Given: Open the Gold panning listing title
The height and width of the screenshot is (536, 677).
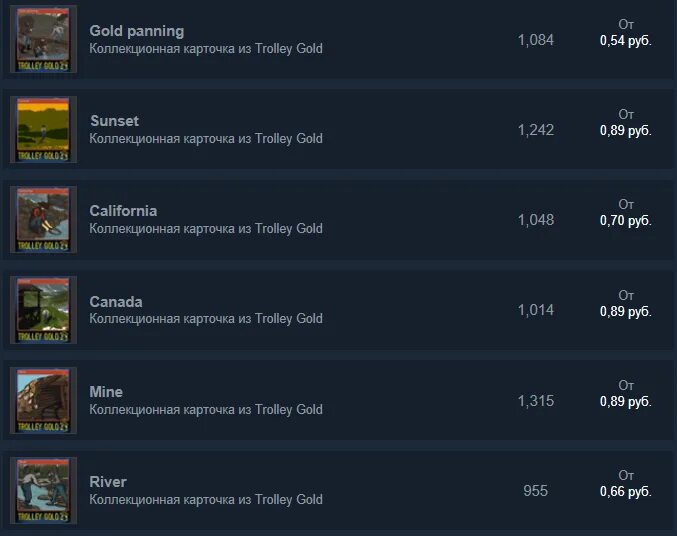Looking at the screenshot, I should point(136,31).
